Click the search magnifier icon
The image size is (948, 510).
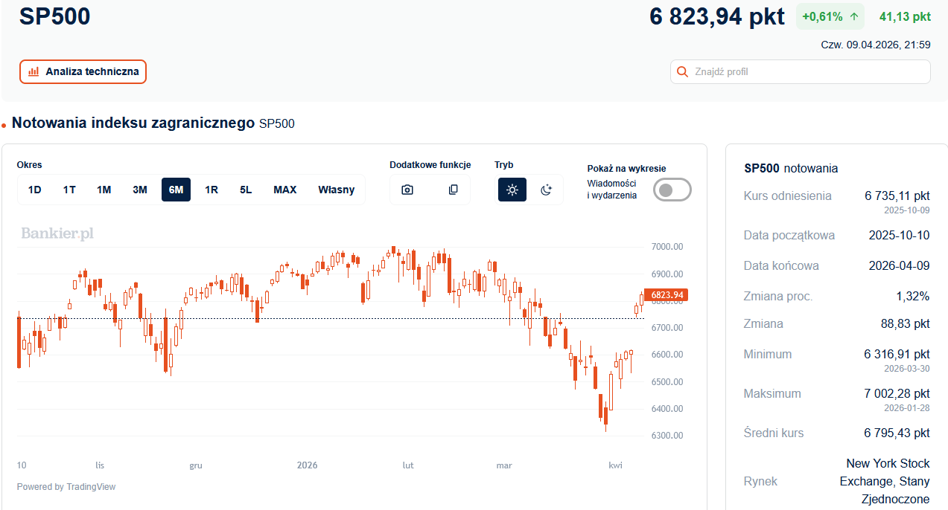(682, 72)
